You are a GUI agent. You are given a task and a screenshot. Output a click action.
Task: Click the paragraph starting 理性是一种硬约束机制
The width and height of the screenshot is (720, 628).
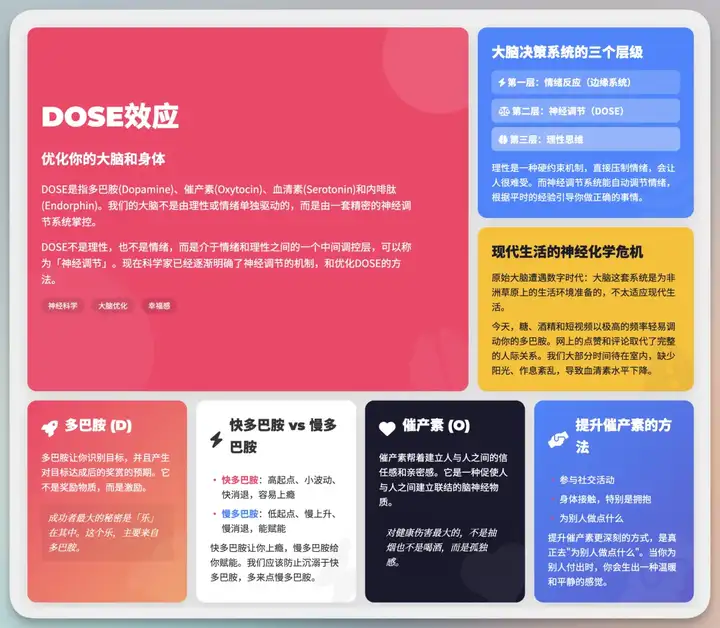(x=583, y=183)
